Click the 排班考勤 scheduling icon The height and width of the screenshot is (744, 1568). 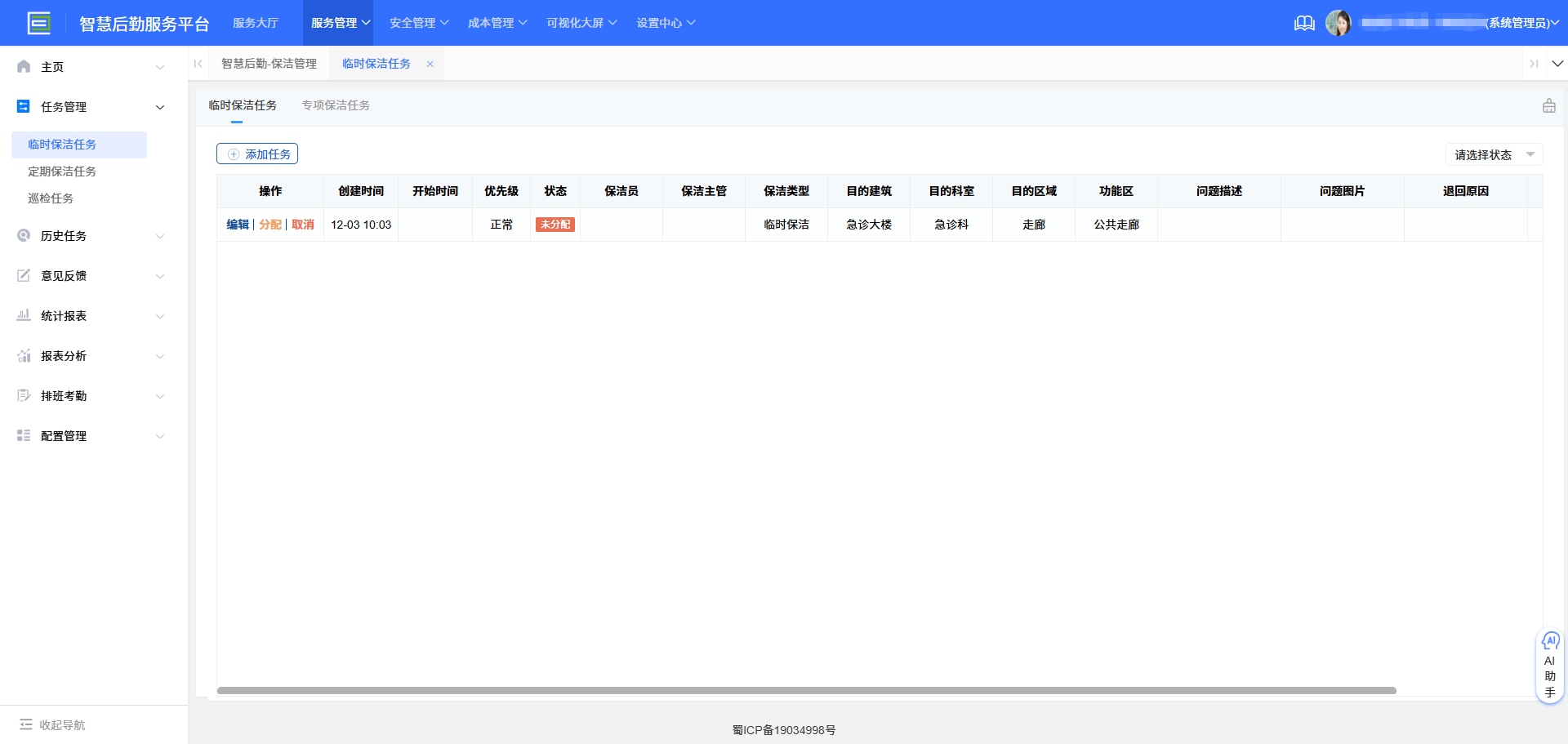click(x=23, y=395)
